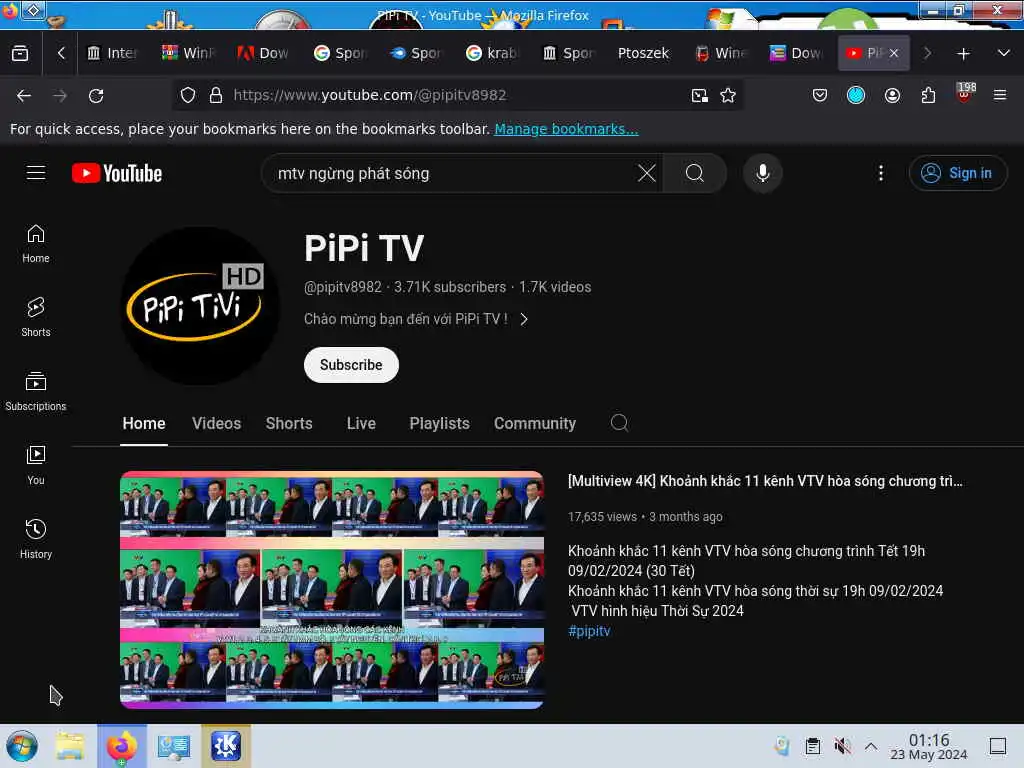Open the Windows Start button
The height and width of the screenshot is (768, 1024).
coord(22,746)
